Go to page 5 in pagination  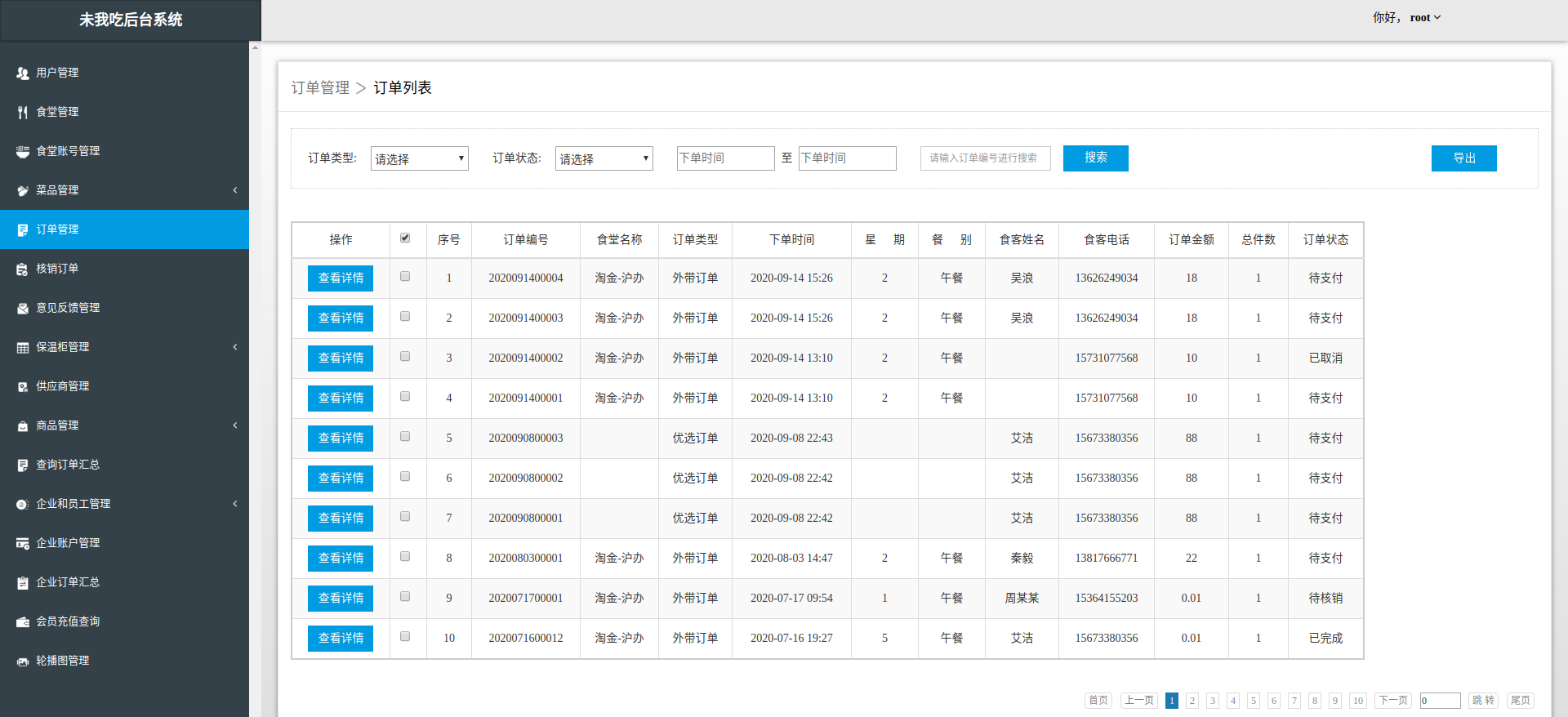[x=1254, y=701]
